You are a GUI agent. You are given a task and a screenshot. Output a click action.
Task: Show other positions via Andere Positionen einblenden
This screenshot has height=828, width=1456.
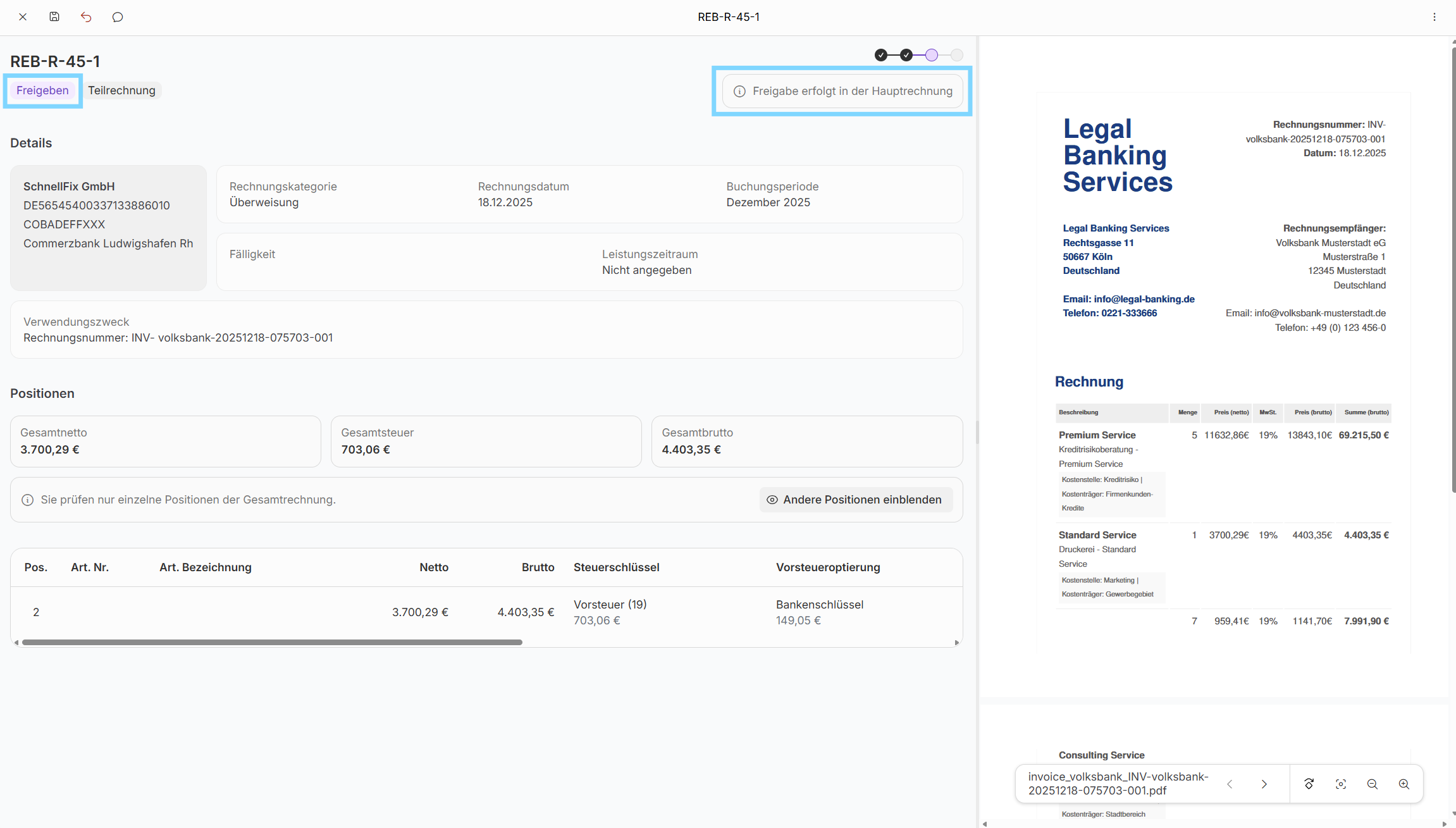[855, 500]
